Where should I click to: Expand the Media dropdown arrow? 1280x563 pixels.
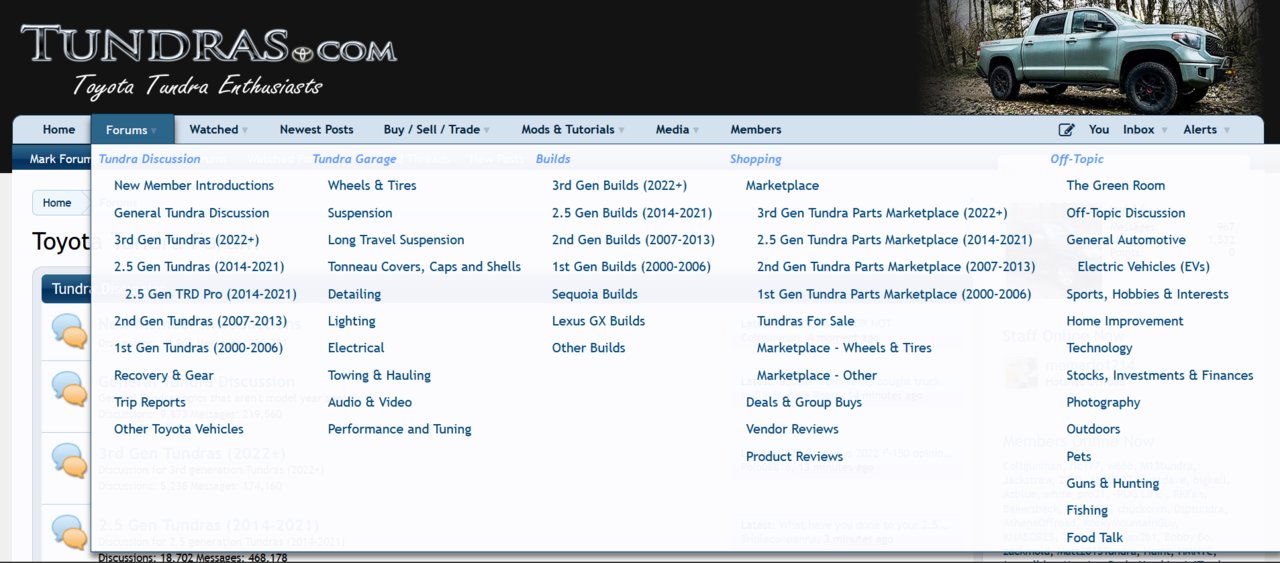pos(696,130)
